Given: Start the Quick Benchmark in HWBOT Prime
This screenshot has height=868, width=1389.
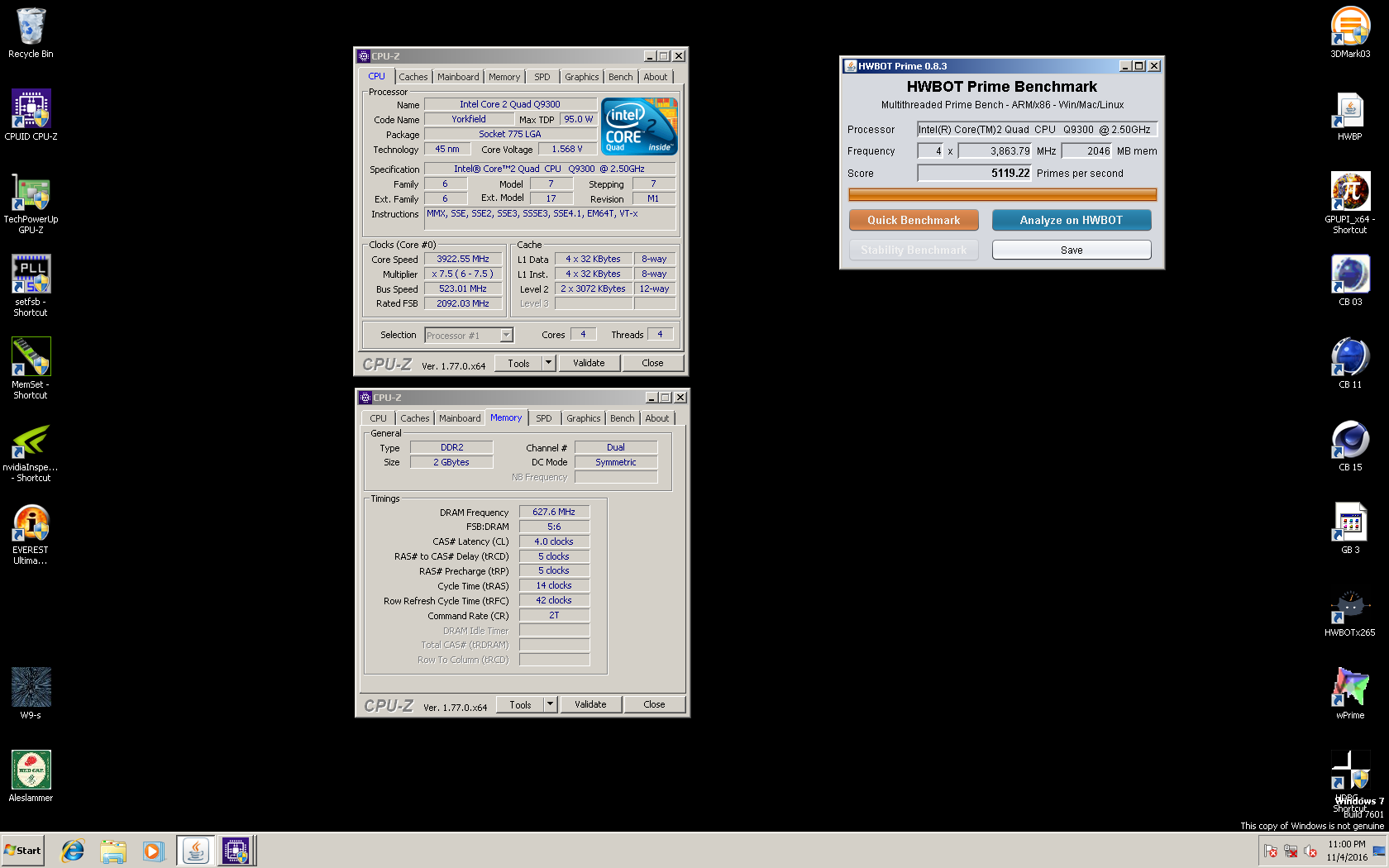Looking at the screenshot, I should click(914, 220).
